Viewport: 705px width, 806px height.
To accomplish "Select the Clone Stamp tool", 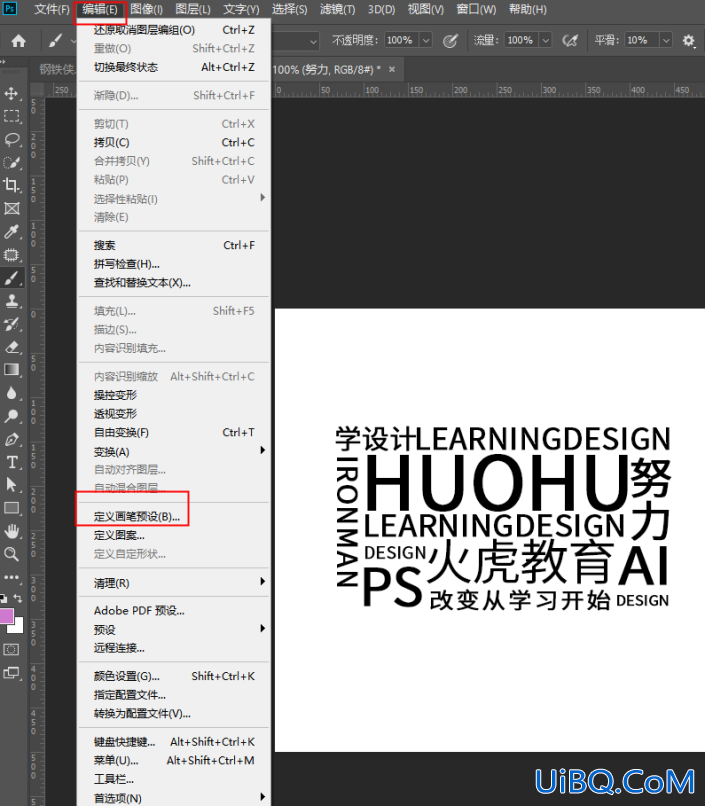I will [x=11, y=301].
